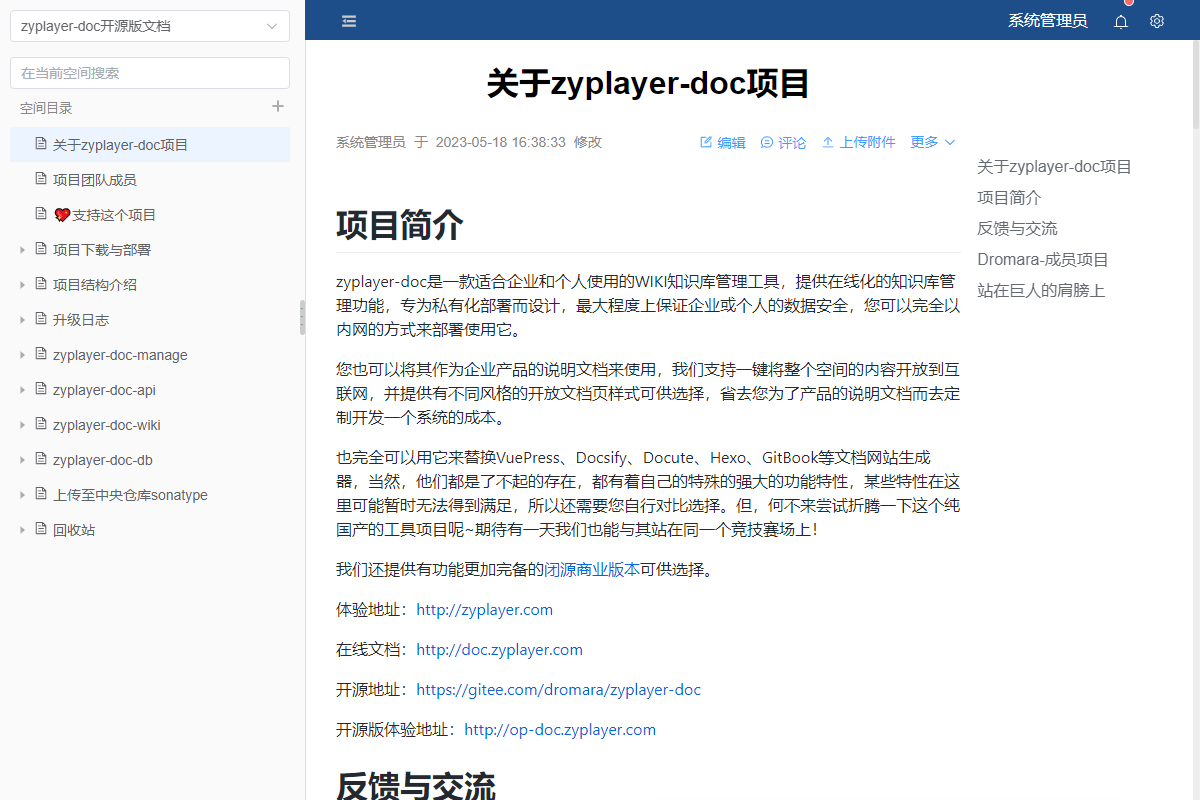
Task: Expand the 回收站 tree node
Action: [23, 530]
